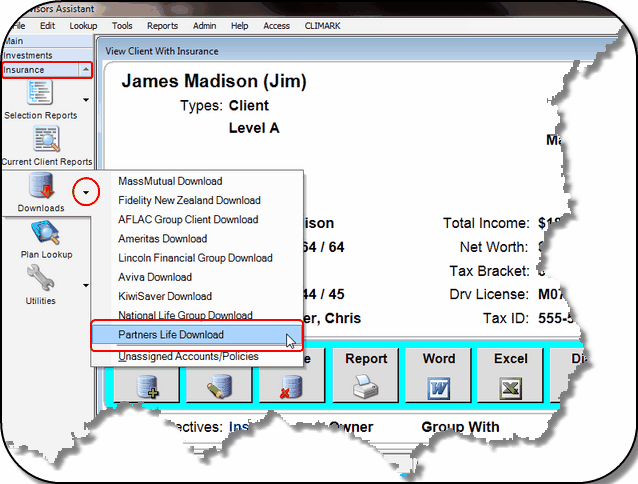638x484 pixels.
Task: Expand the Selection Reports dropdown arrow
Action: pyautogui.click(x=85, y=100)
